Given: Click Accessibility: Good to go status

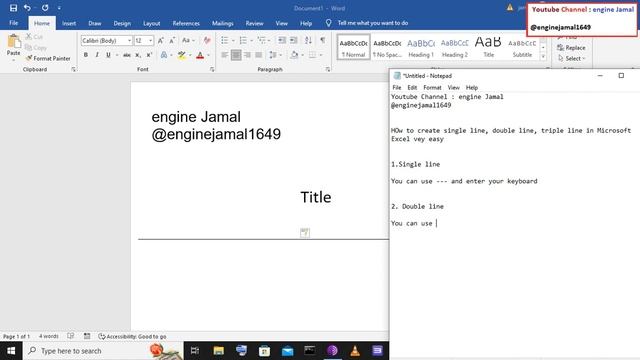Looking at the screenshot, I should [x=132, y=336].
